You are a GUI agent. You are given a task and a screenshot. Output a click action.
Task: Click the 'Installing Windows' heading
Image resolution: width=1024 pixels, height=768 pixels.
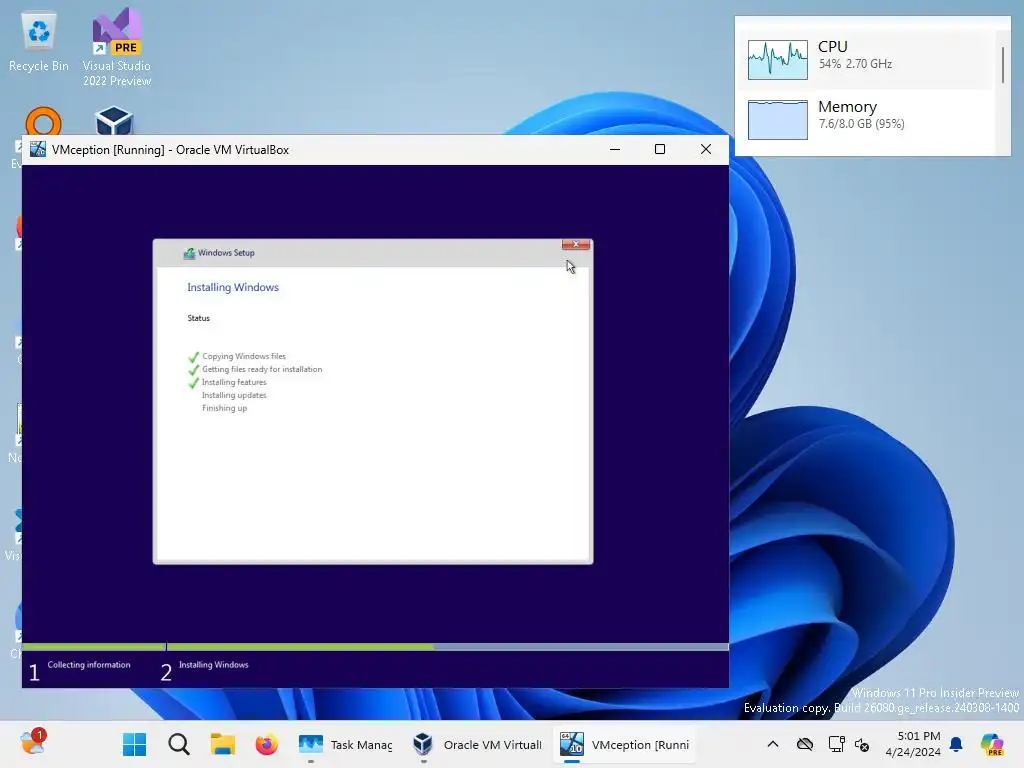[233, 287]
